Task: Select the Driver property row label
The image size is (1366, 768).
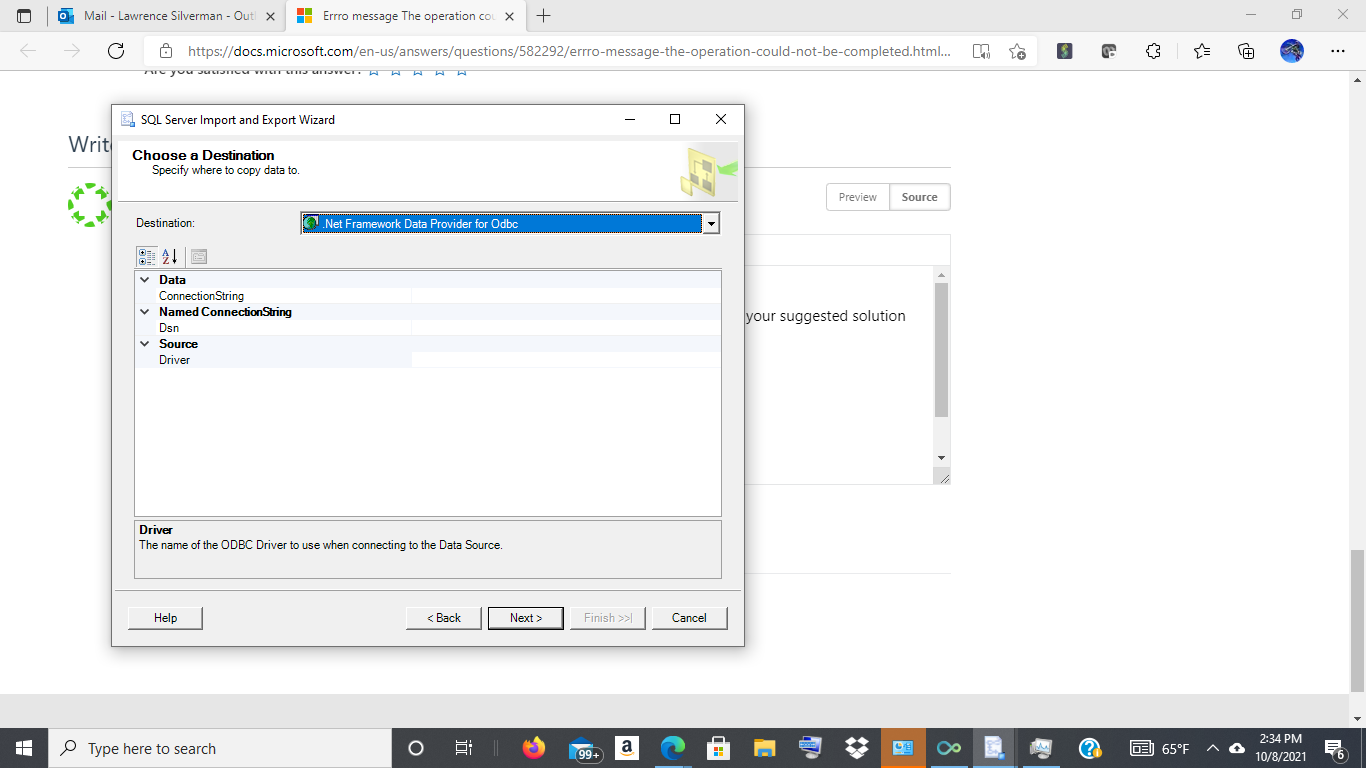Action: point(174,360)
